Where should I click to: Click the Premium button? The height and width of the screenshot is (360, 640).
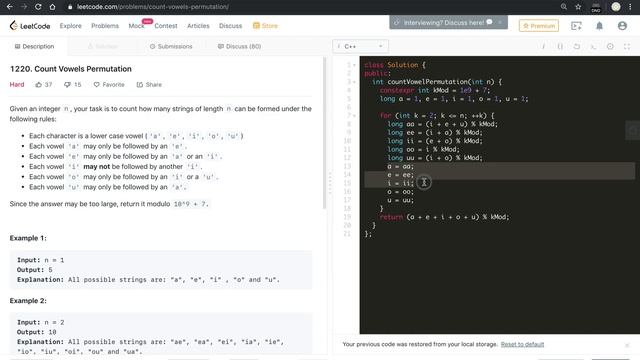click(539, 26)
